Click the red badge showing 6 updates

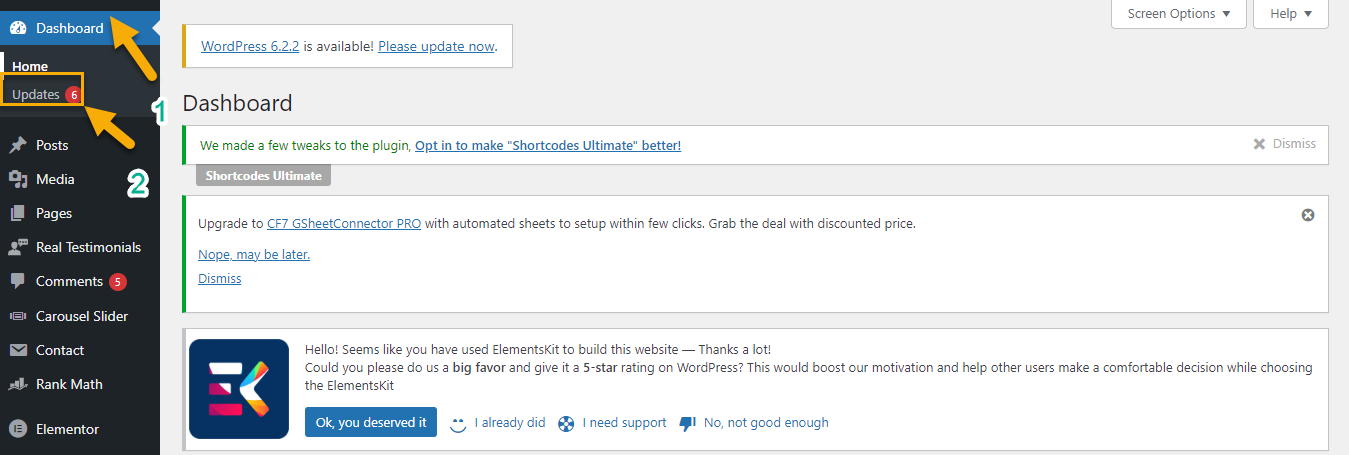coord(73,94)
